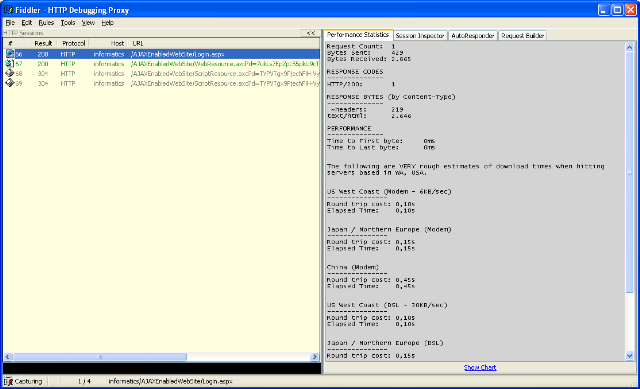Click the China (Modem) heading

click(353, 267)
